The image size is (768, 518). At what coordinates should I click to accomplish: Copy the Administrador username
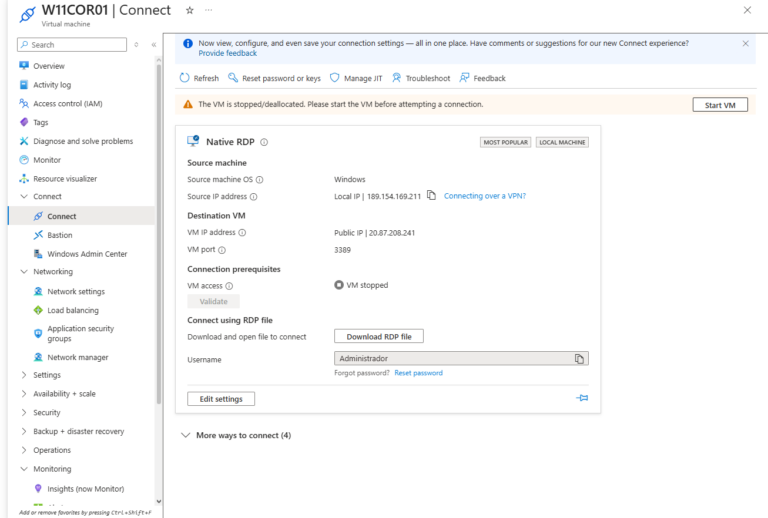click(x=579, y=359)
